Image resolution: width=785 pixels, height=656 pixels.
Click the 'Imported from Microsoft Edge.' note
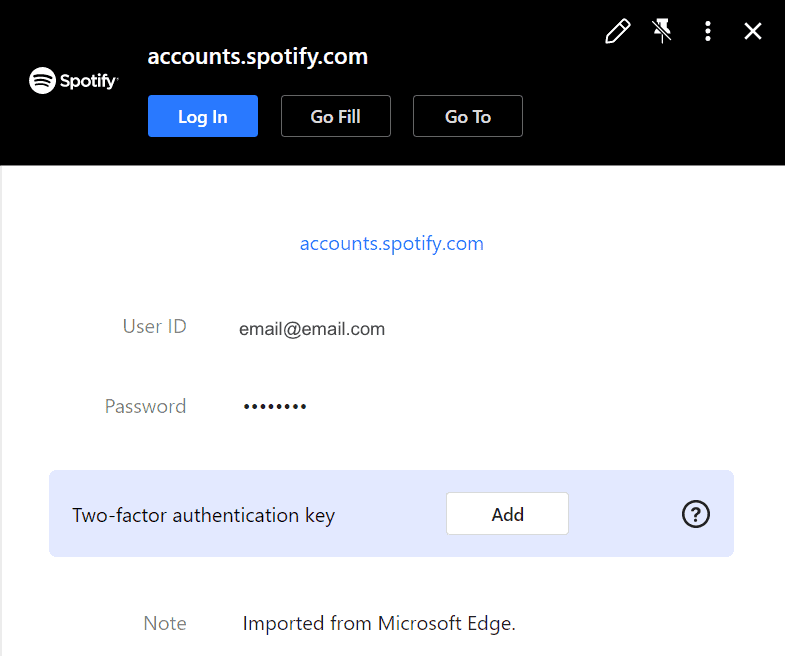pyautogui.click(x=379, y=624)
